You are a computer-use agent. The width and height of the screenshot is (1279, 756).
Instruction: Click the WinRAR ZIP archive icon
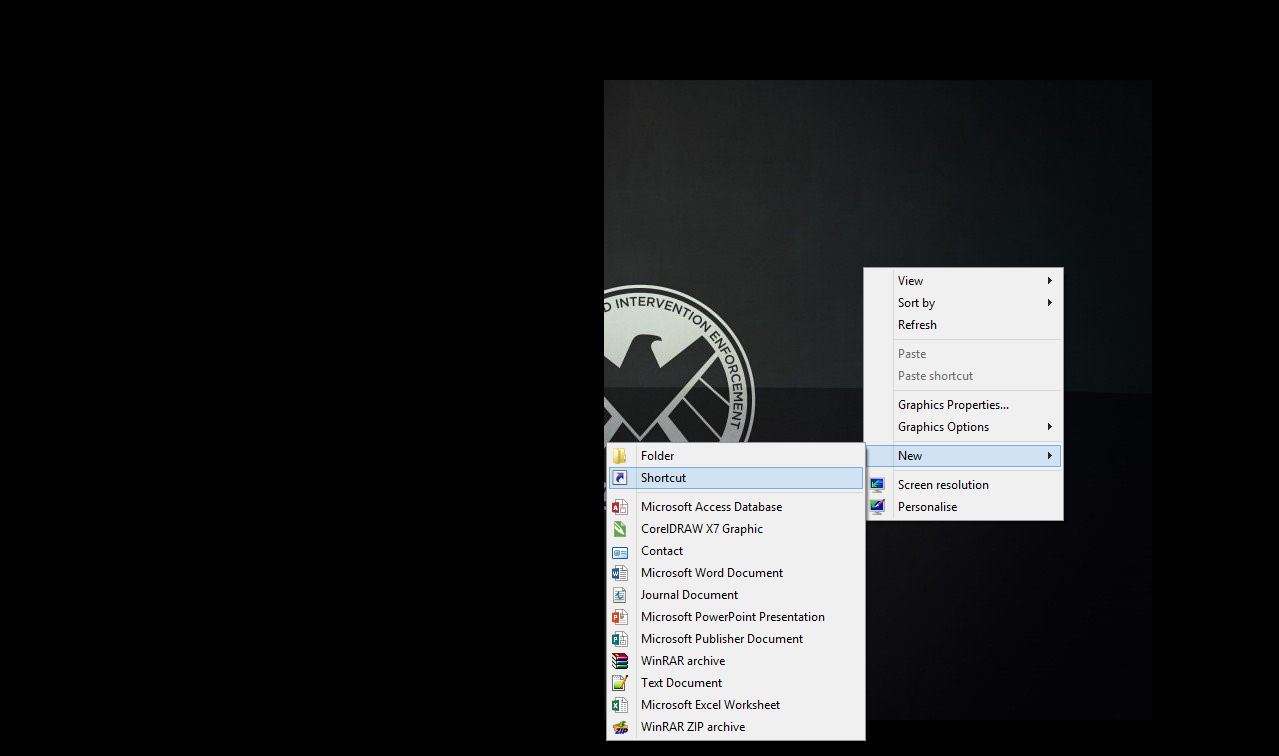[x=620, y=727]
